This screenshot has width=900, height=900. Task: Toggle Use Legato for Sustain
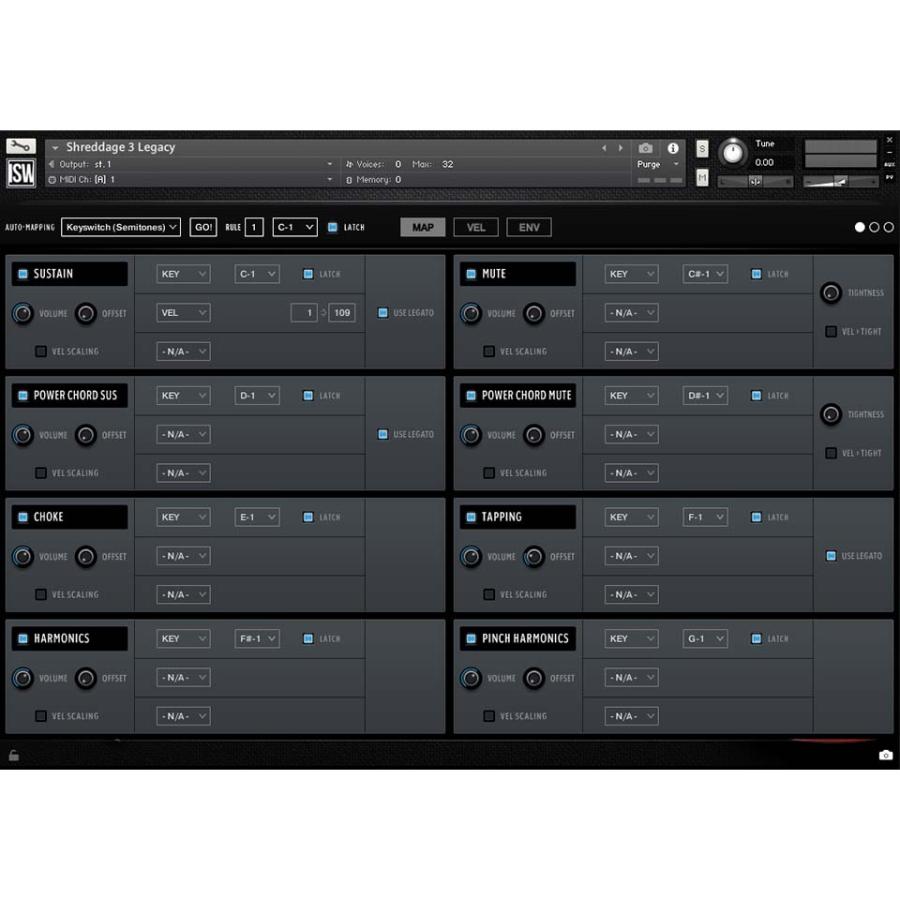pos(383,313)
